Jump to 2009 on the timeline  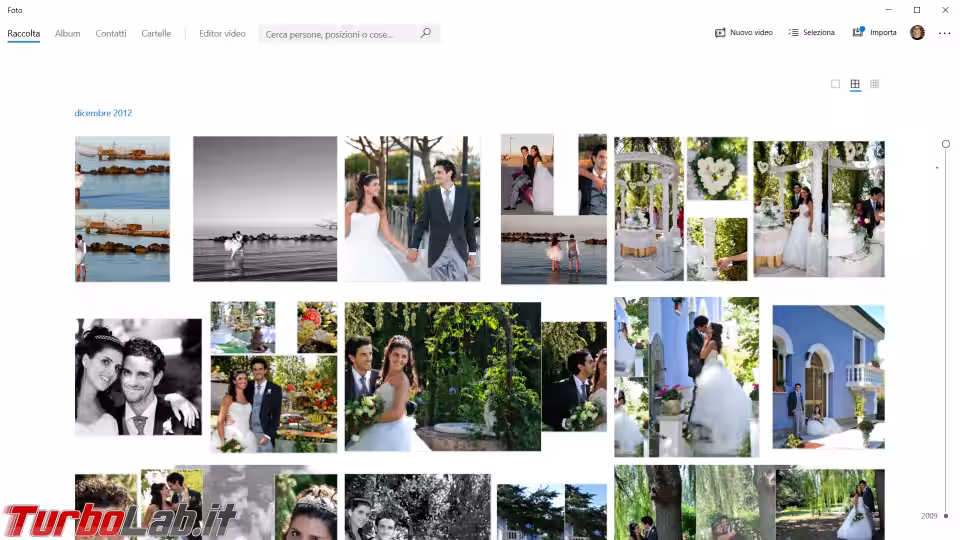coord(930,516)
